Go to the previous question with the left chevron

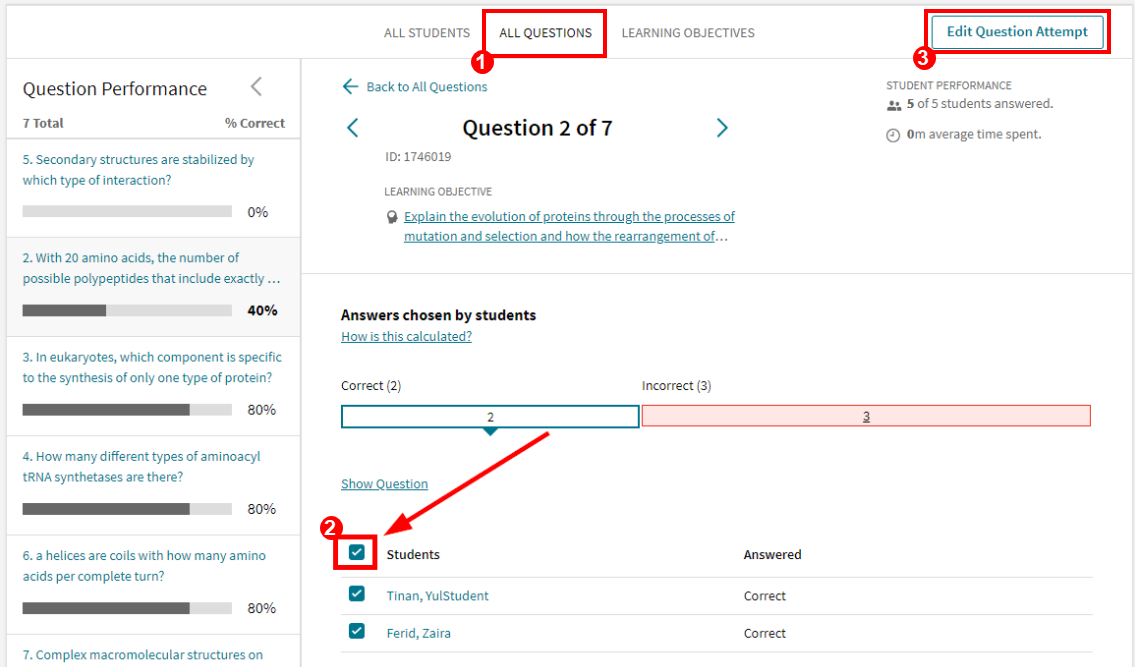pos(352,128)
